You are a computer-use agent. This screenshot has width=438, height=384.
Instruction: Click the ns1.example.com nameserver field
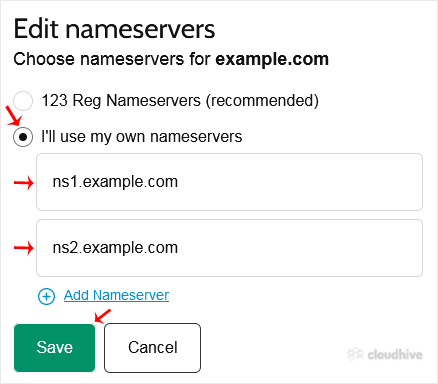click(x=229, y=182)
